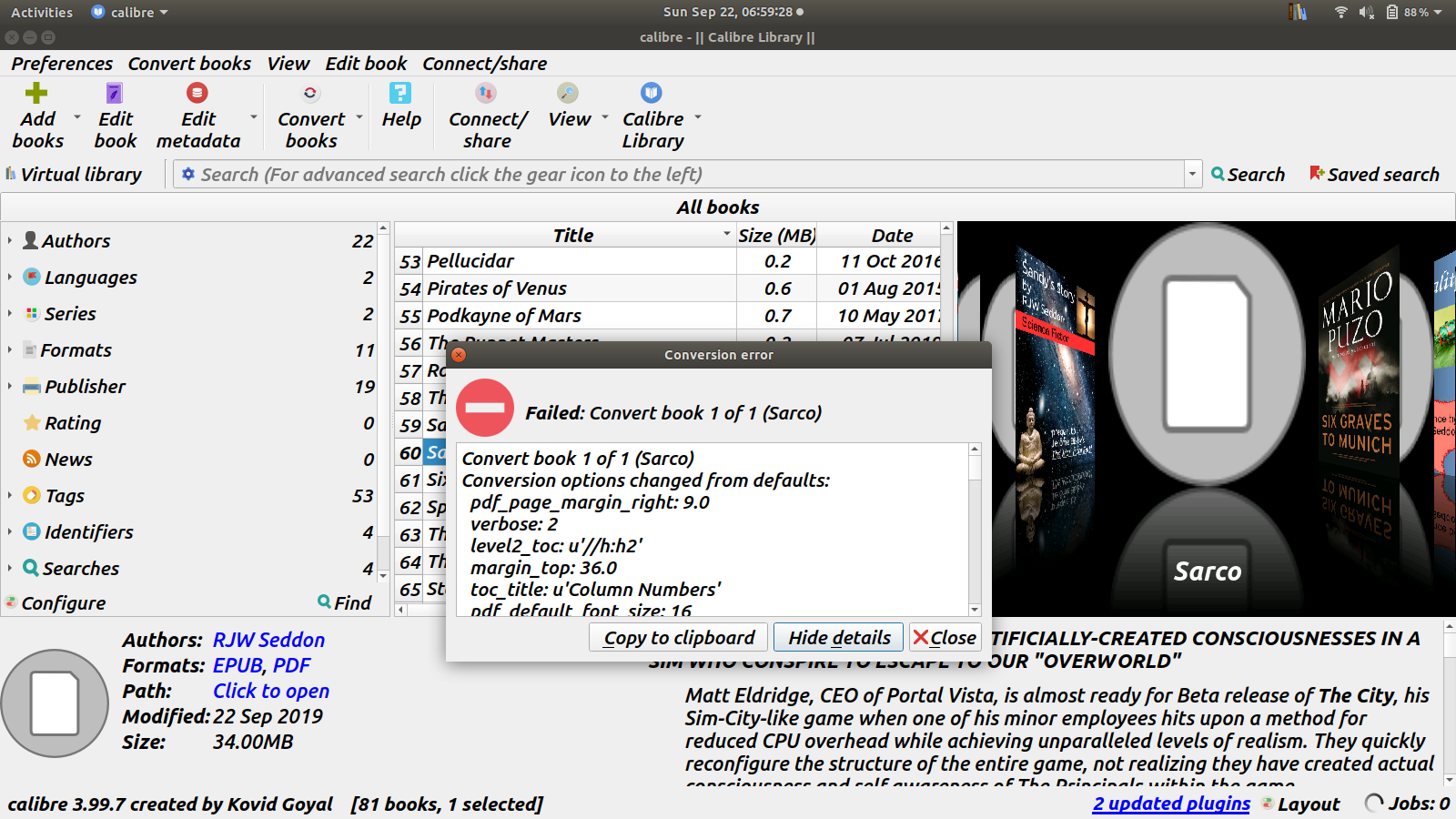Select the Formats category

(x=76, y=350)
